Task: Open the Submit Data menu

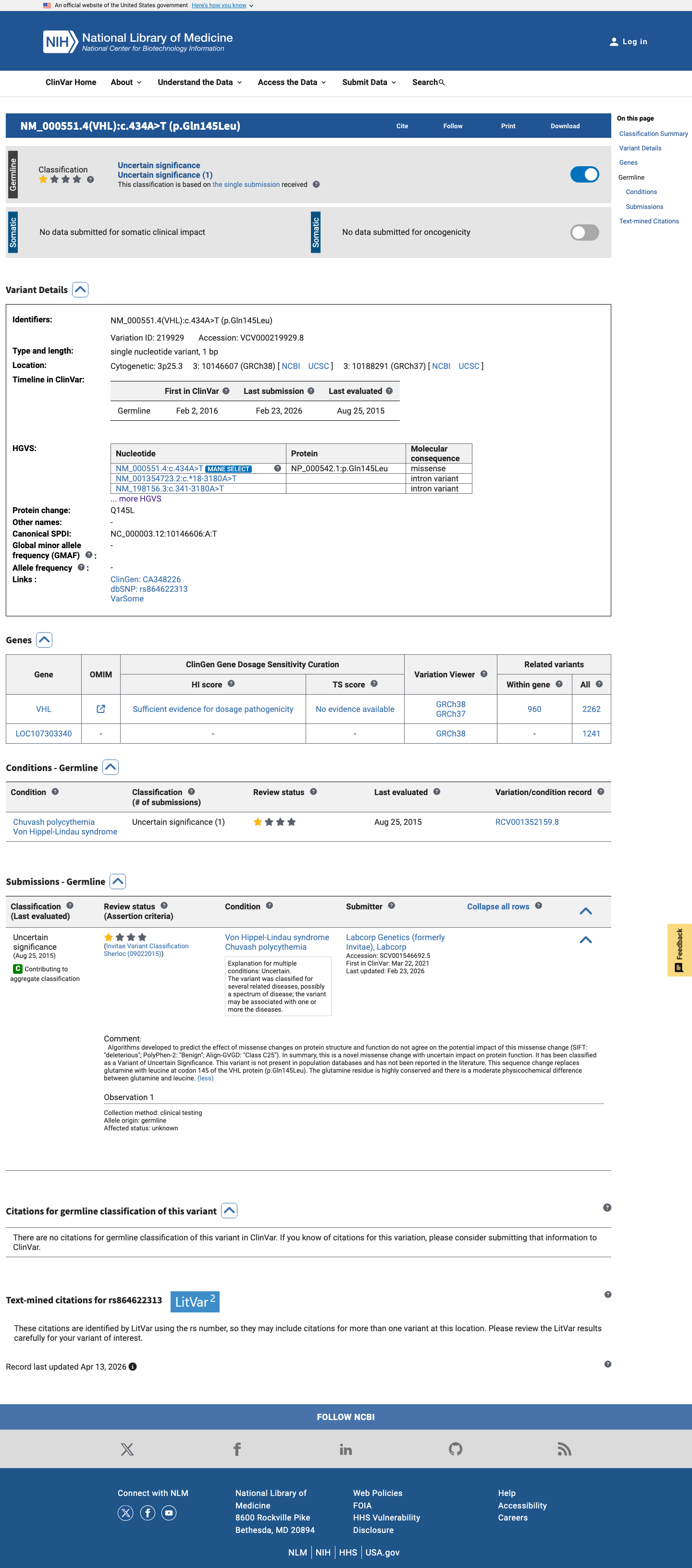Action: [x=369, y=82]
